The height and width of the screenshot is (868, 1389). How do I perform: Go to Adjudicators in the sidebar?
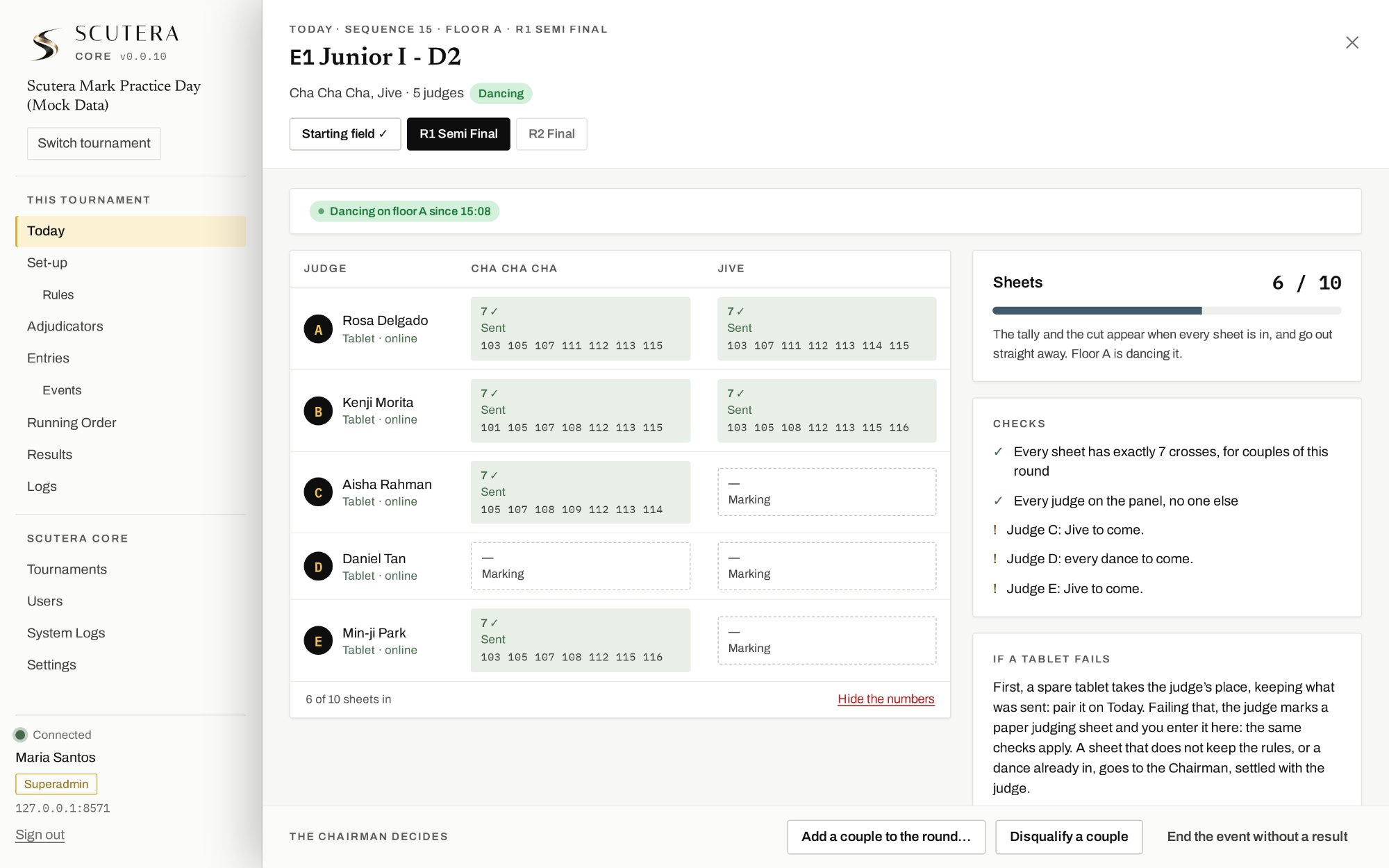click(x=65, y=326)
